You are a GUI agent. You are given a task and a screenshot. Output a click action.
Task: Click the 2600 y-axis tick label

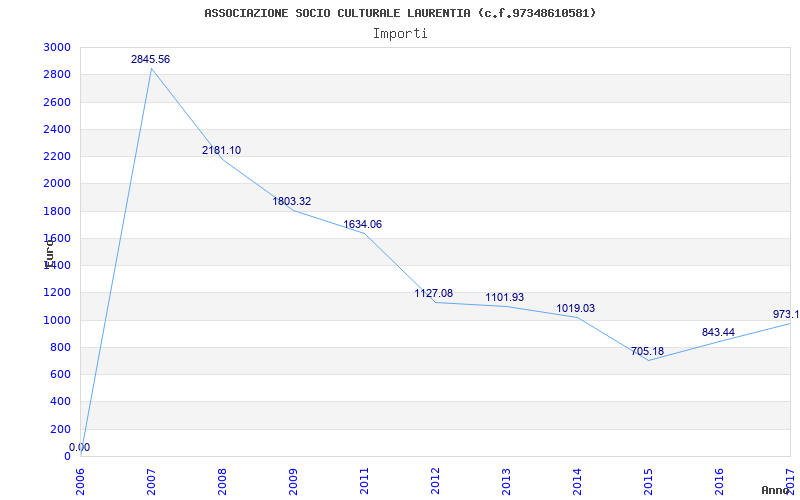point(57,102)
